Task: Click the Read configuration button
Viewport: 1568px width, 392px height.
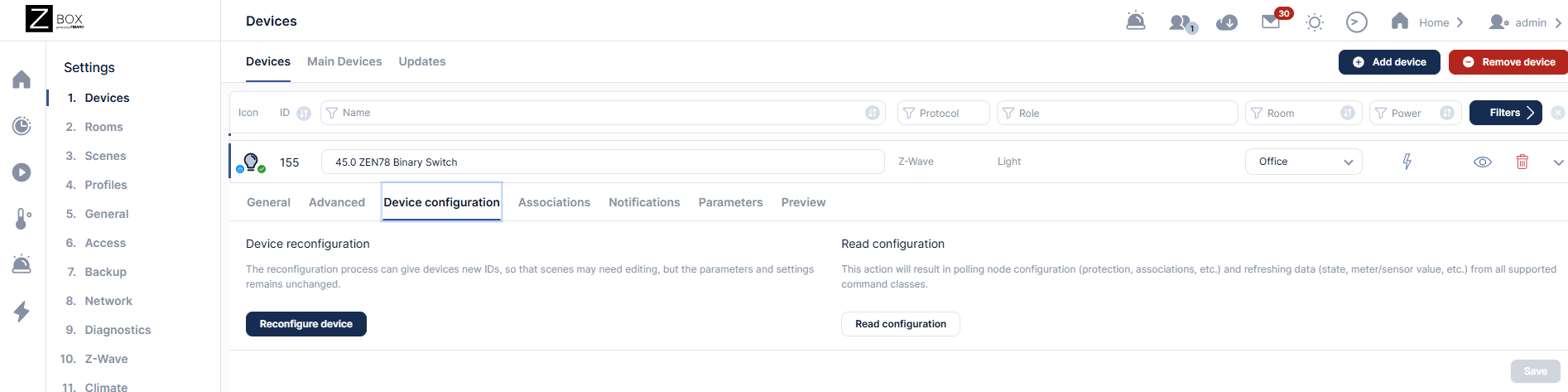Action: [x=900, y=324]
